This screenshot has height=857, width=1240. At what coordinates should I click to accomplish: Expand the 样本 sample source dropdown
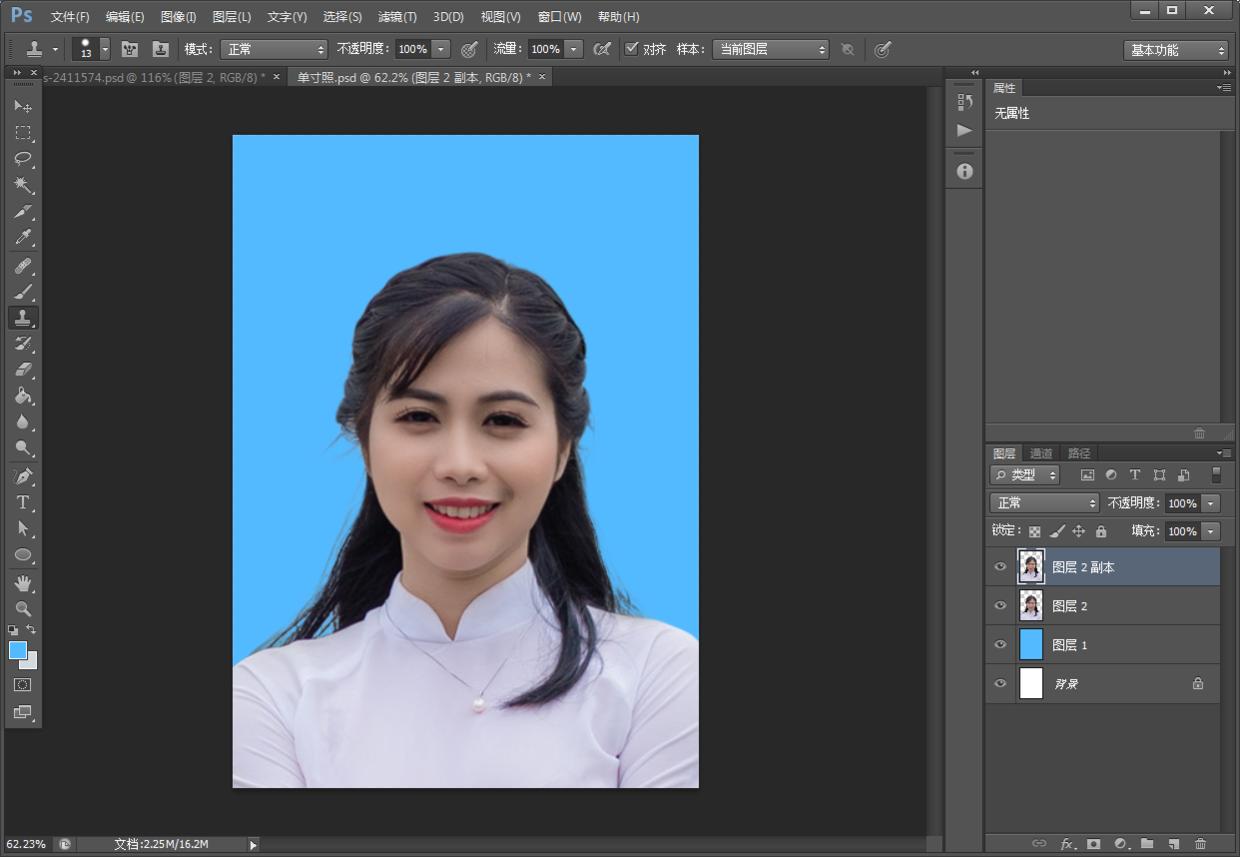(x=770, y=49)
